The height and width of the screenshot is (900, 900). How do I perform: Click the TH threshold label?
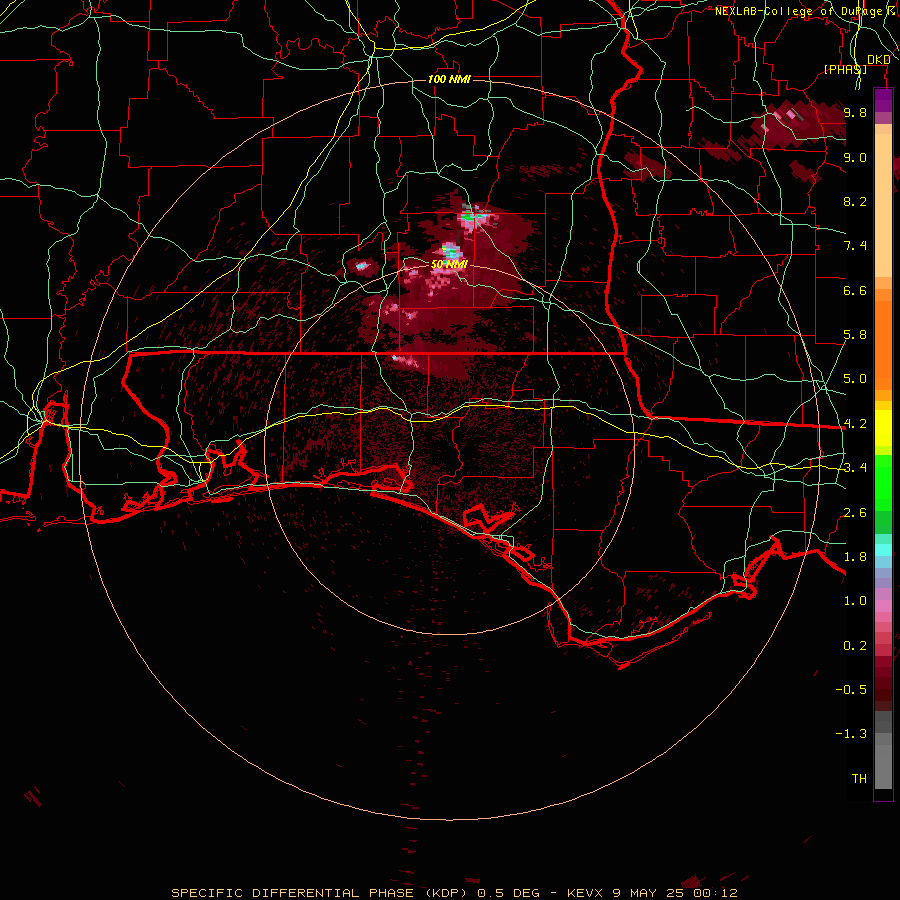click(859, 779)
